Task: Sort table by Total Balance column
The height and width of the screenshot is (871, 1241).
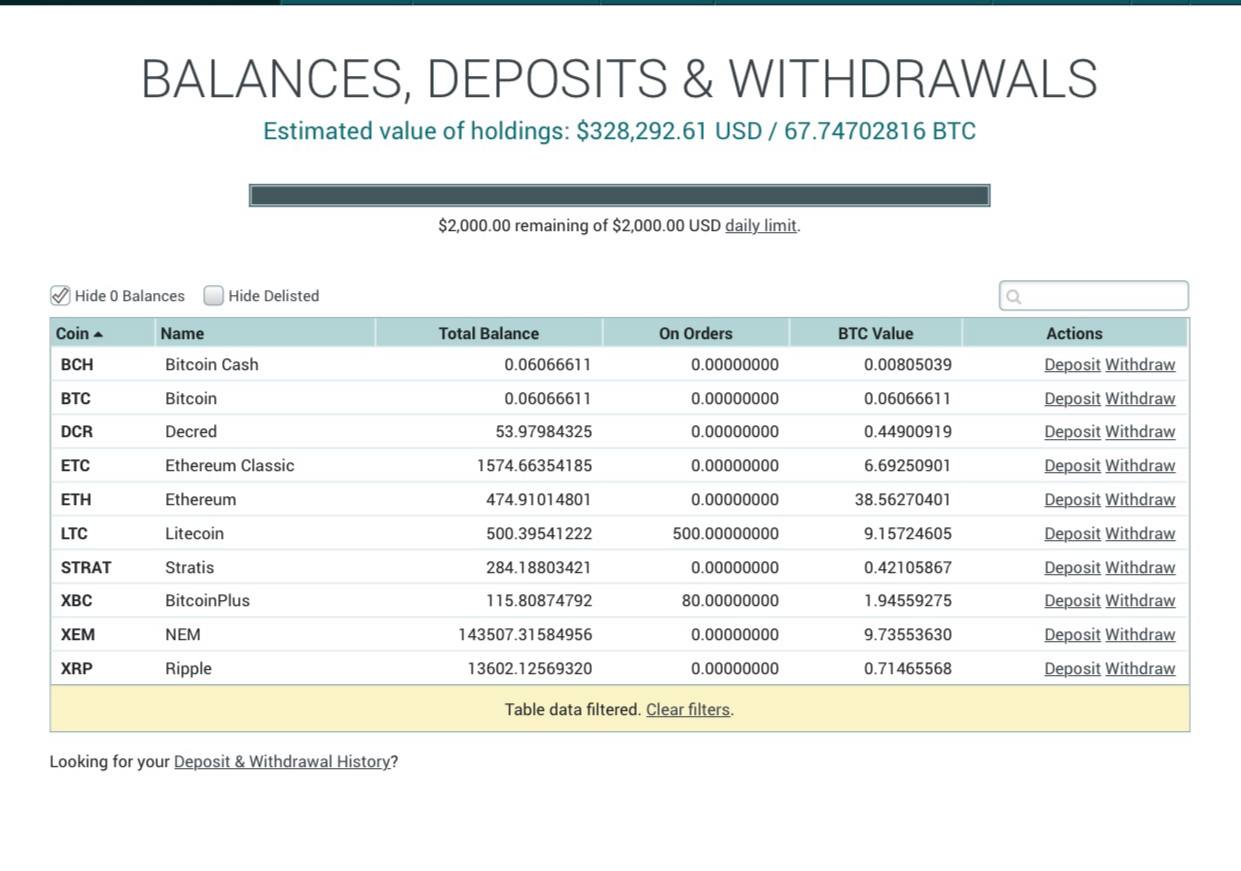Action: pyautogui.click(x=488, y=333)
